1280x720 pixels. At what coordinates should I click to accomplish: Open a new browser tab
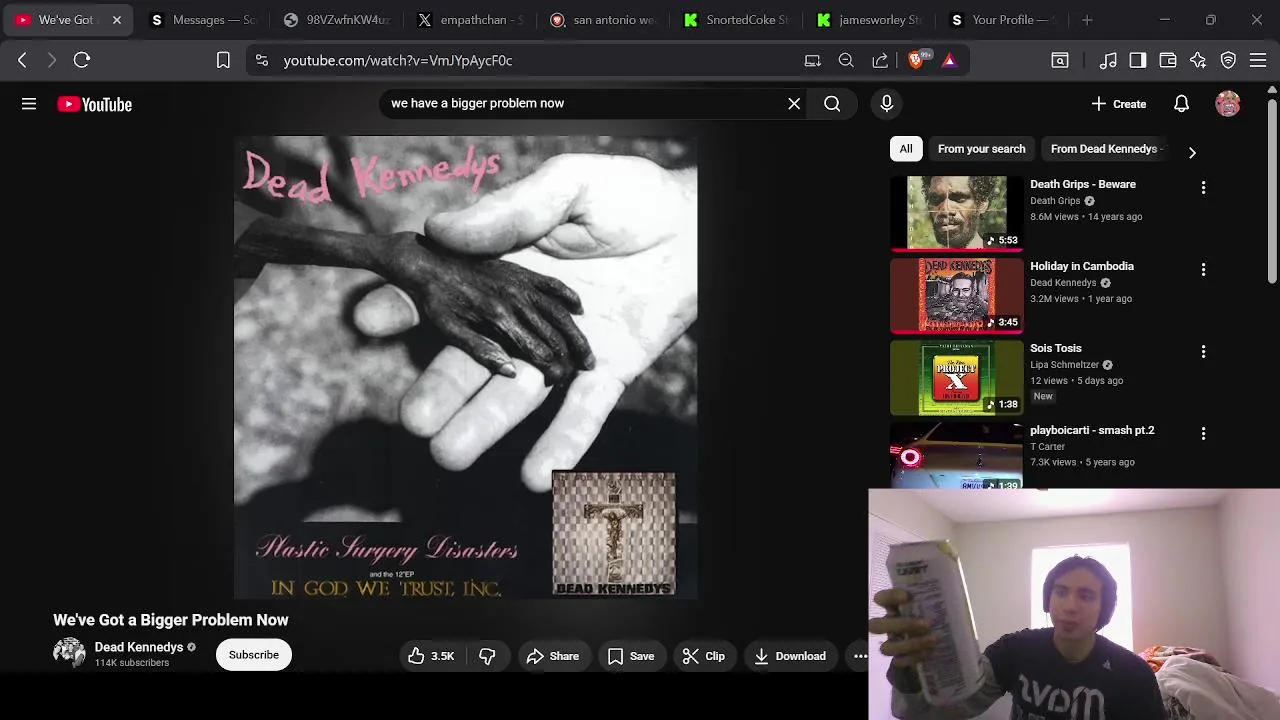[x=1087, y=20]
